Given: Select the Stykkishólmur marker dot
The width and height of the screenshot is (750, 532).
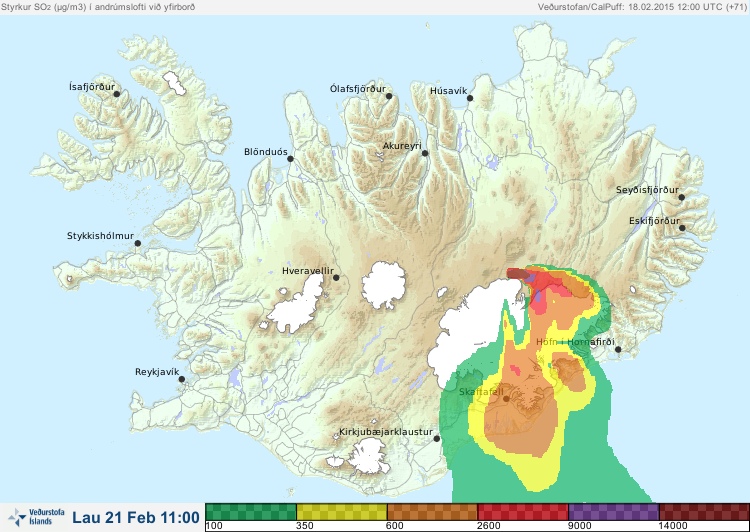Looking at the screenshot, I should coord(138,243).
